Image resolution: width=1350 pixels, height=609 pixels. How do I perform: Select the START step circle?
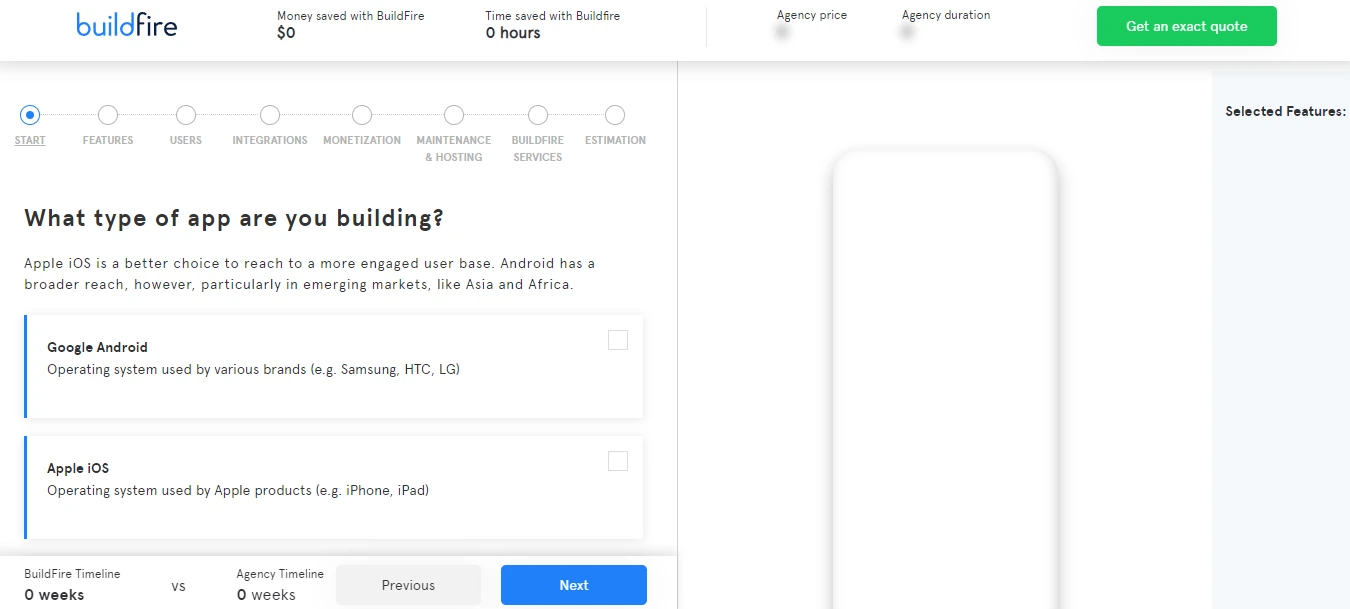[x=30, y=115]
